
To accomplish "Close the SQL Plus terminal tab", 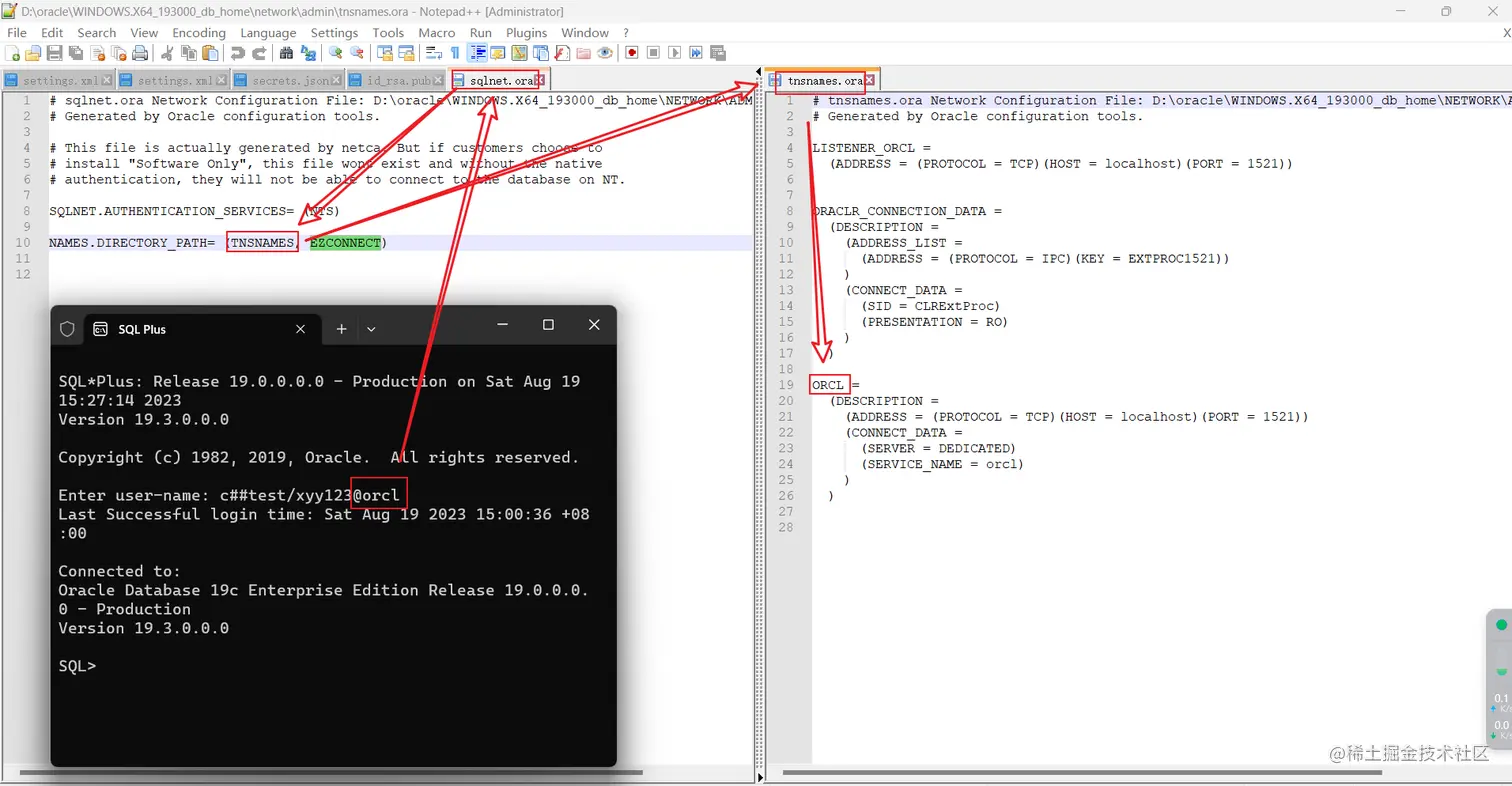I will coord(301,328).
